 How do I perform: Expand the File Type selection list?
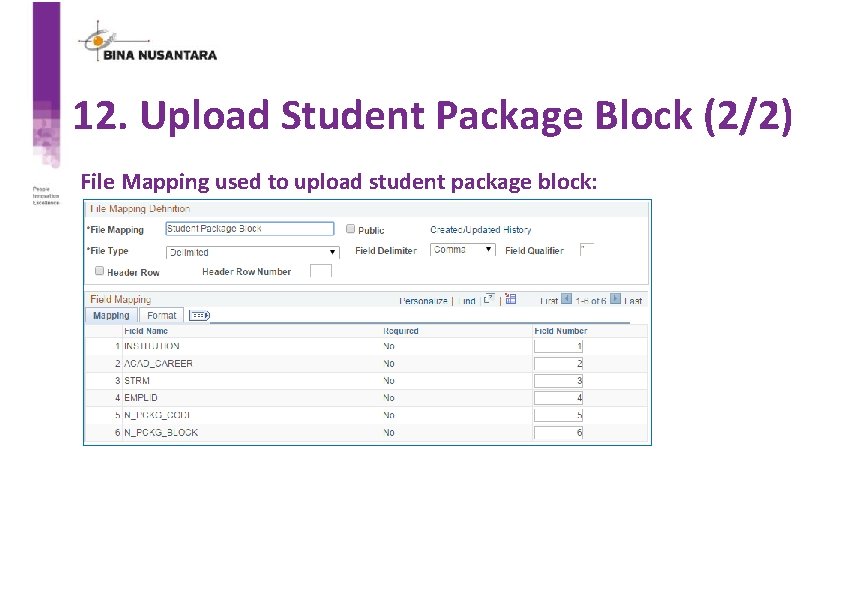[331, 252]
